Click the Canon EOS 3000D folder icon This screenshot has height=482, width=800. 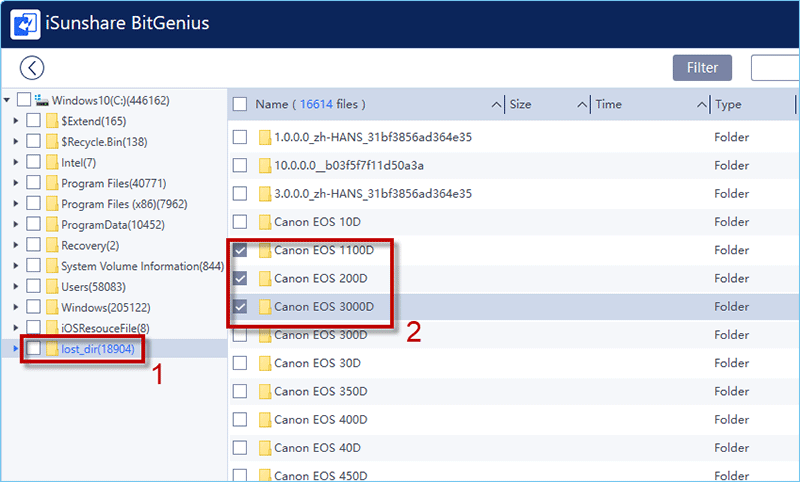click(x=265, y=307)
